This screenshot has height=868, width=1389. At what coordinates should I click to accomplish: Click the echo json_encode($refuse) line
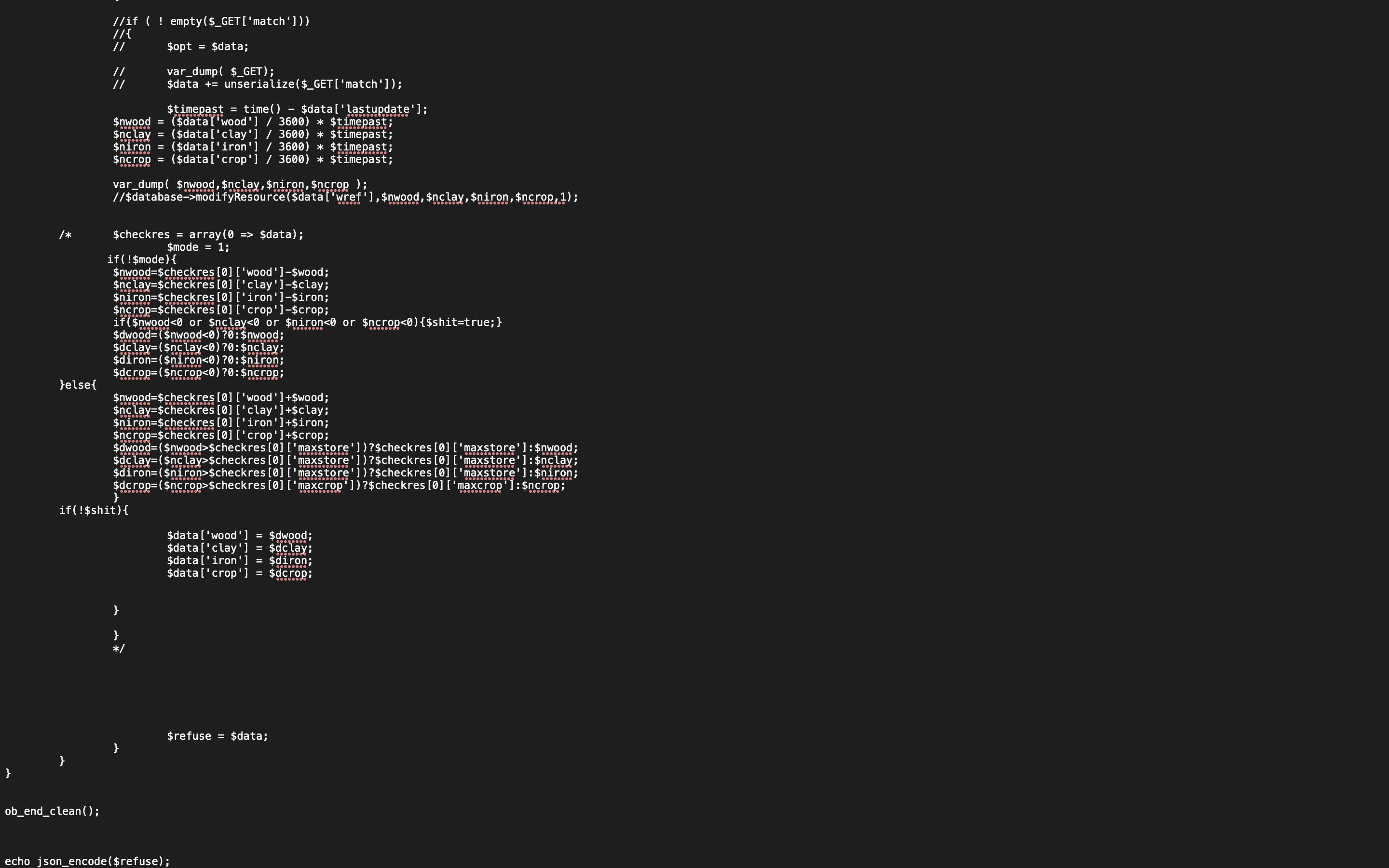[87, 861]
